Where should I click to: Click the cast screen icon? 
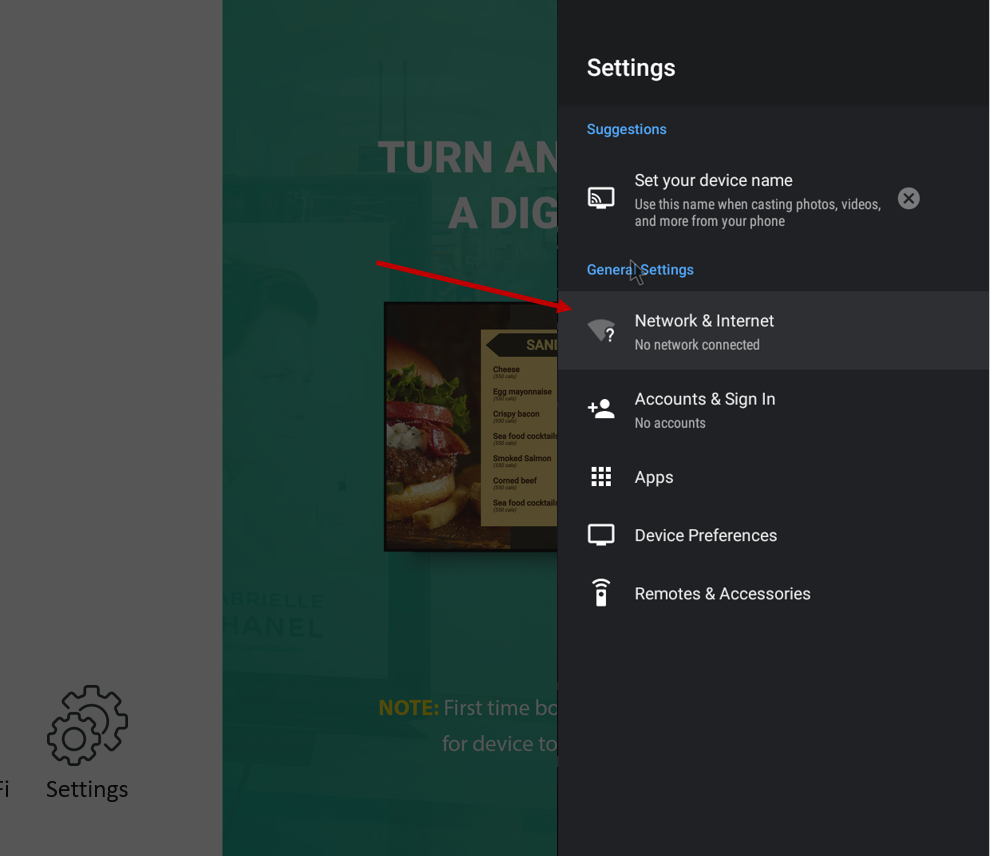coord(601,198)
